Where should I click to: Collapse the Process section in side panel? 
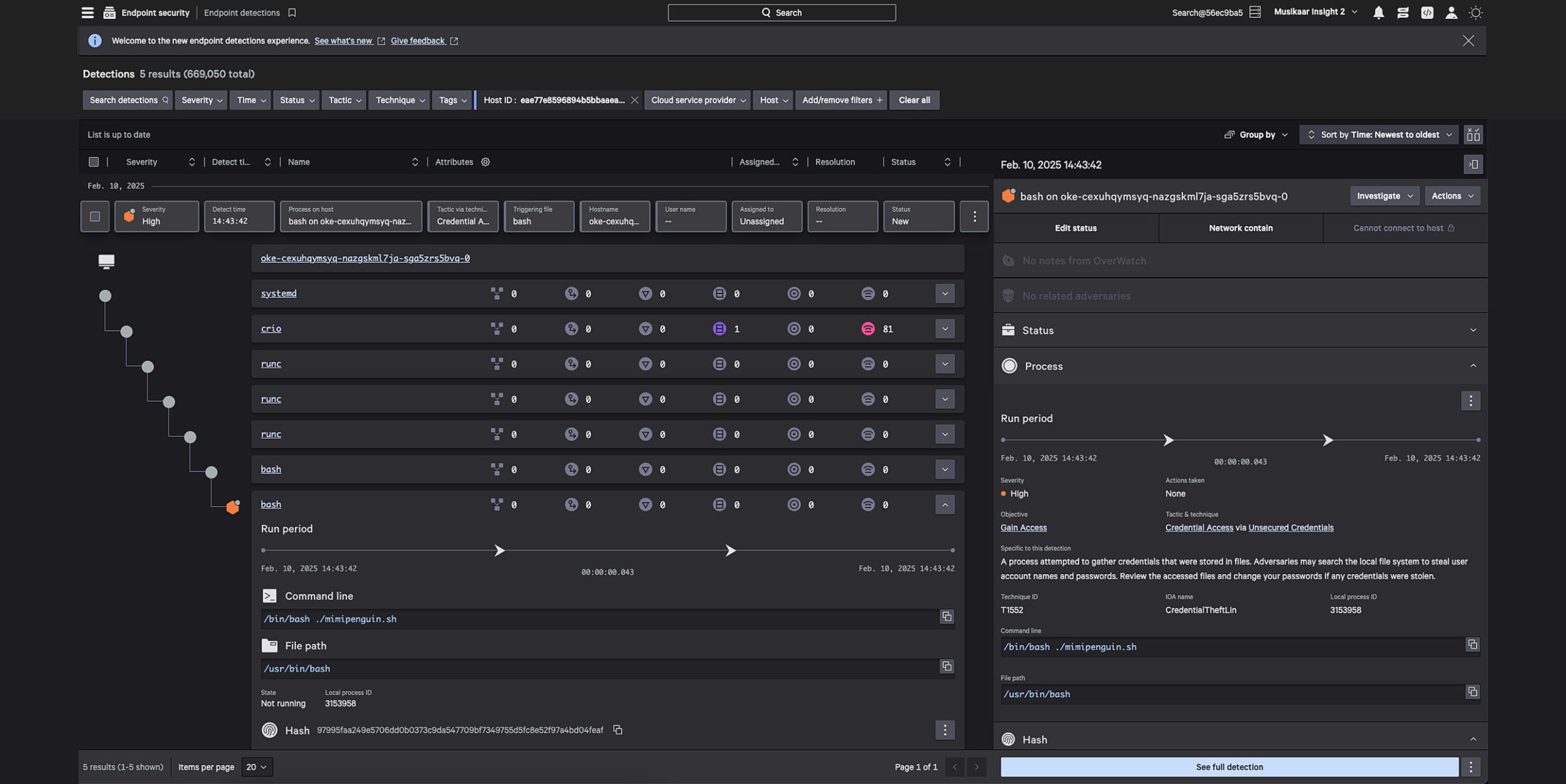(x=1472, y=366)
